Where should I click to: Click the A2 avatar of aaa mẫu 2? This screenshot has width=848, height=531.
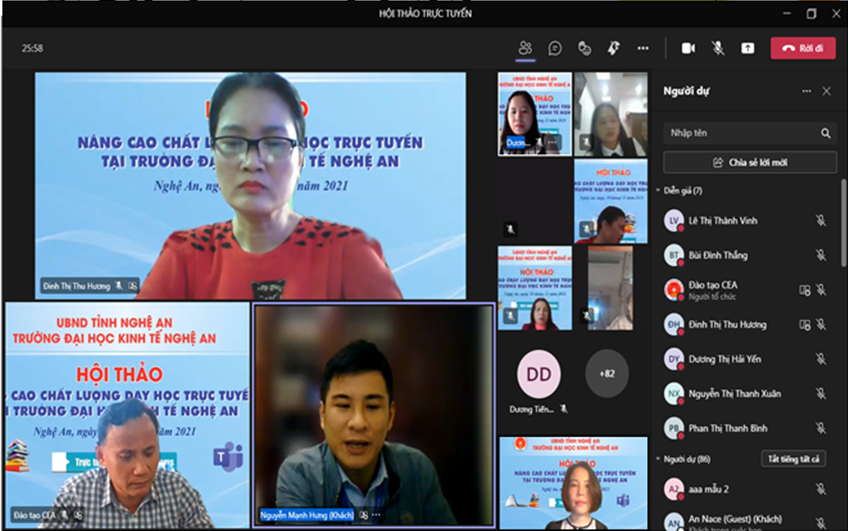click(x=674, y=489)
